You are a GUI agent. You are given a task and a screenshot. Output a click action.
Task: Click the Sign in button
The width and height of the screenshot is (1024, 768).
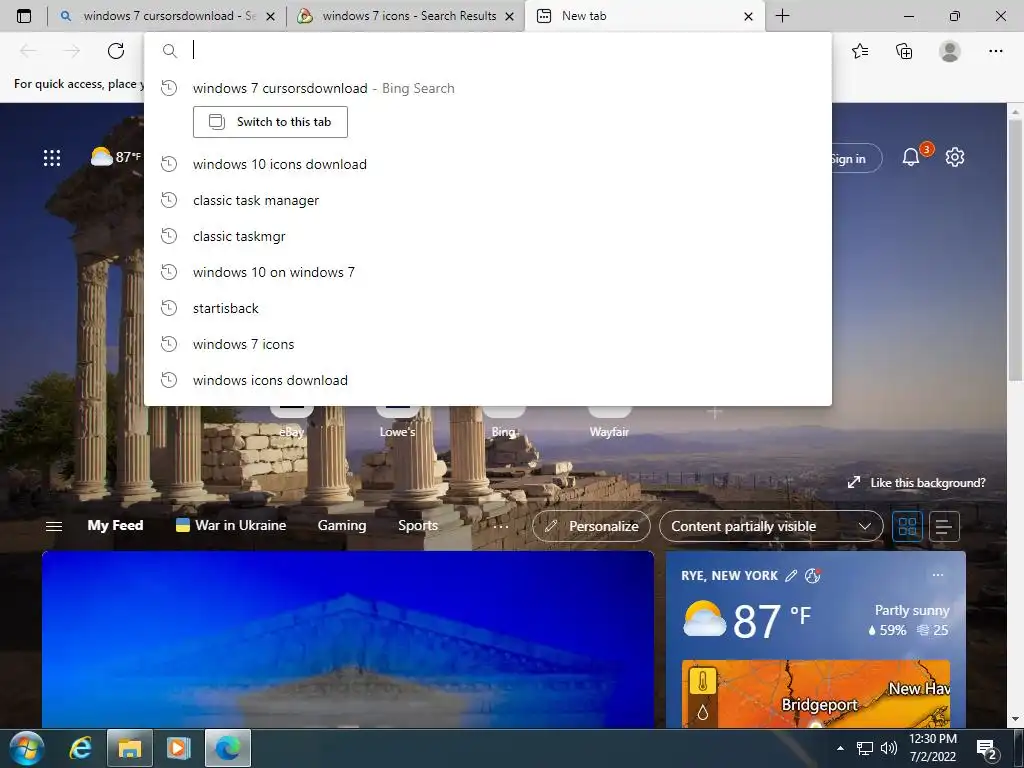coord(855,159)
